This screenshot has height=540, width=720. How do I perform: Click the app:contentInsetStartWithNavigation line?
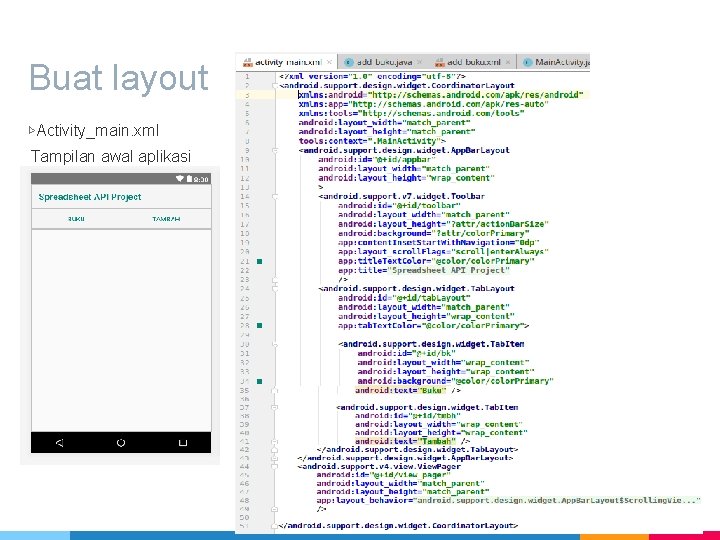(x=439, y=242)
